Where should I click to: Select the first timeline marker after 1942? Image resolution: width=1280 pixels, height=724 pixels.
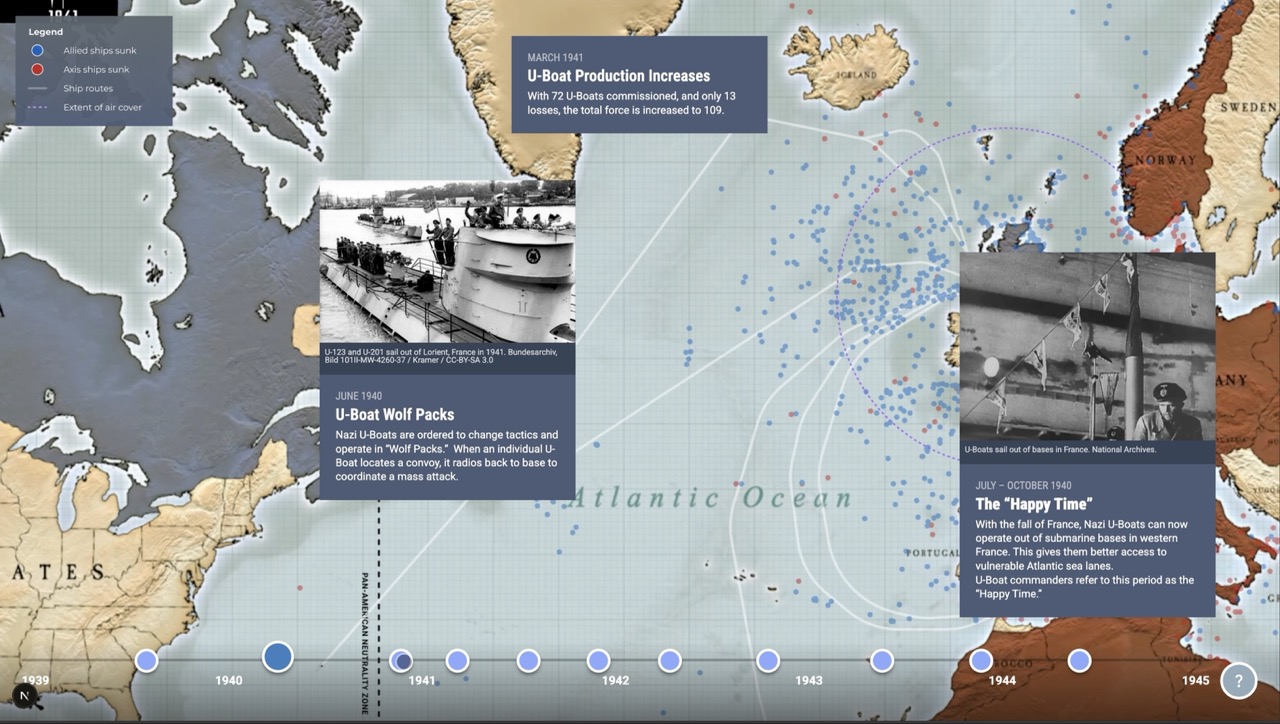[669, 660]
